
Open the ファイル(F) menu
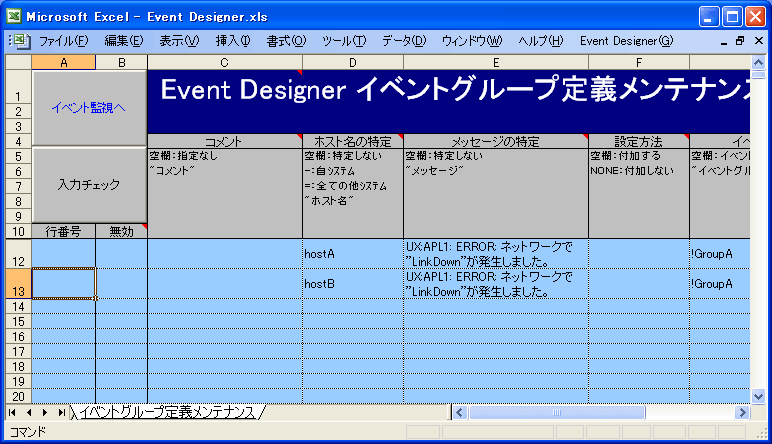pos(64,41)
